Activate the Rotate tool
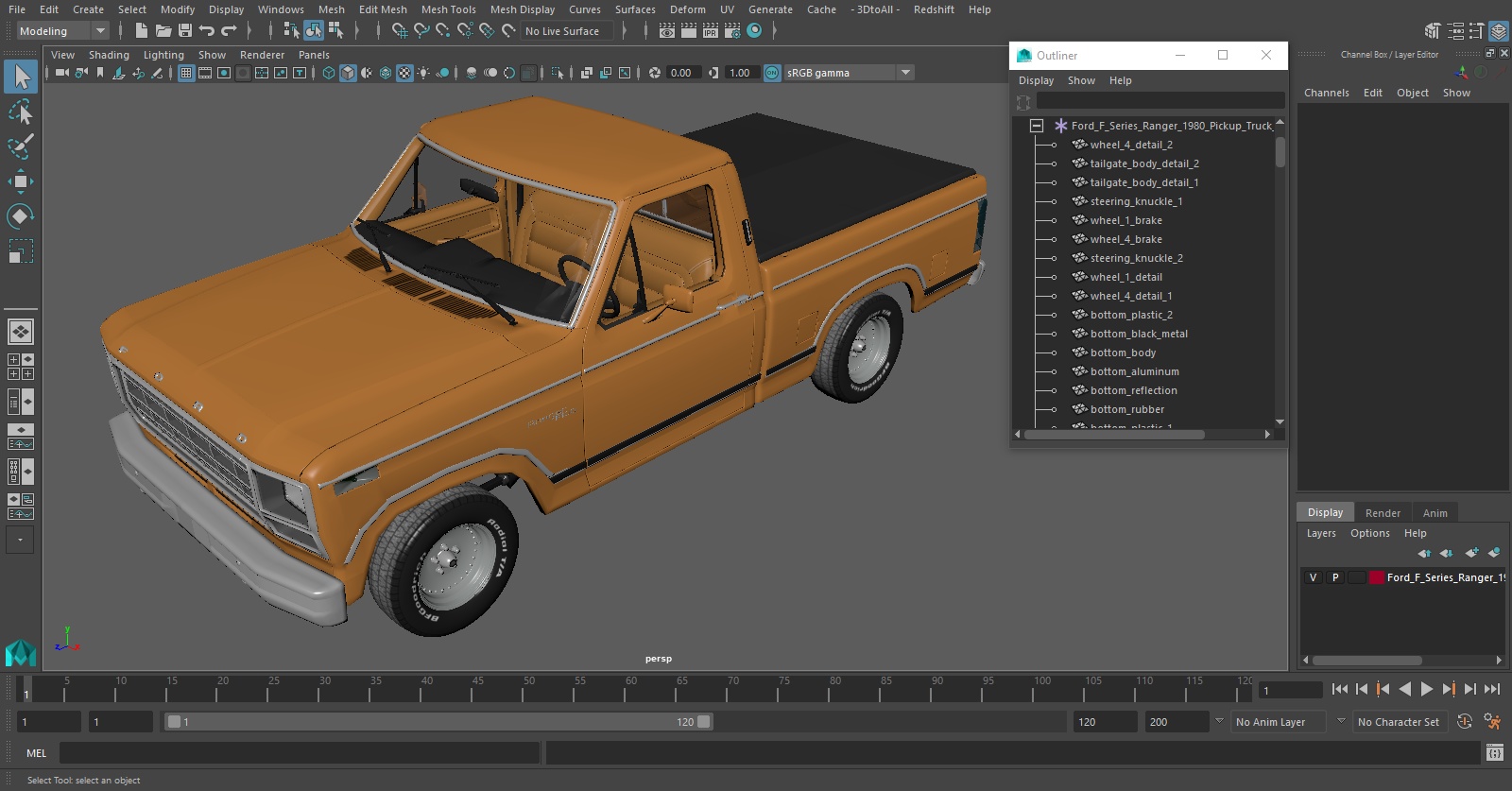 pos(21,216)
